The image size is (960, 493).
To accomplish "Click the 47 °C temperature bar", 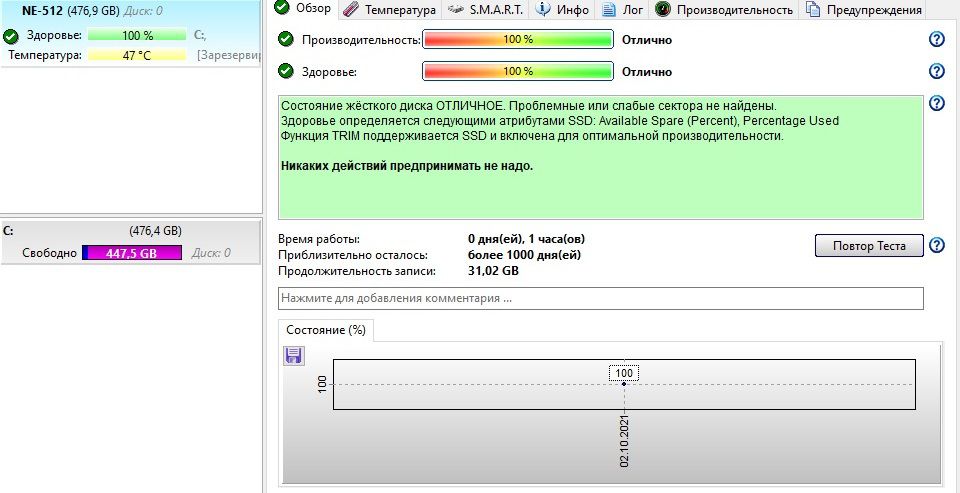I will (x=138, y=55).
